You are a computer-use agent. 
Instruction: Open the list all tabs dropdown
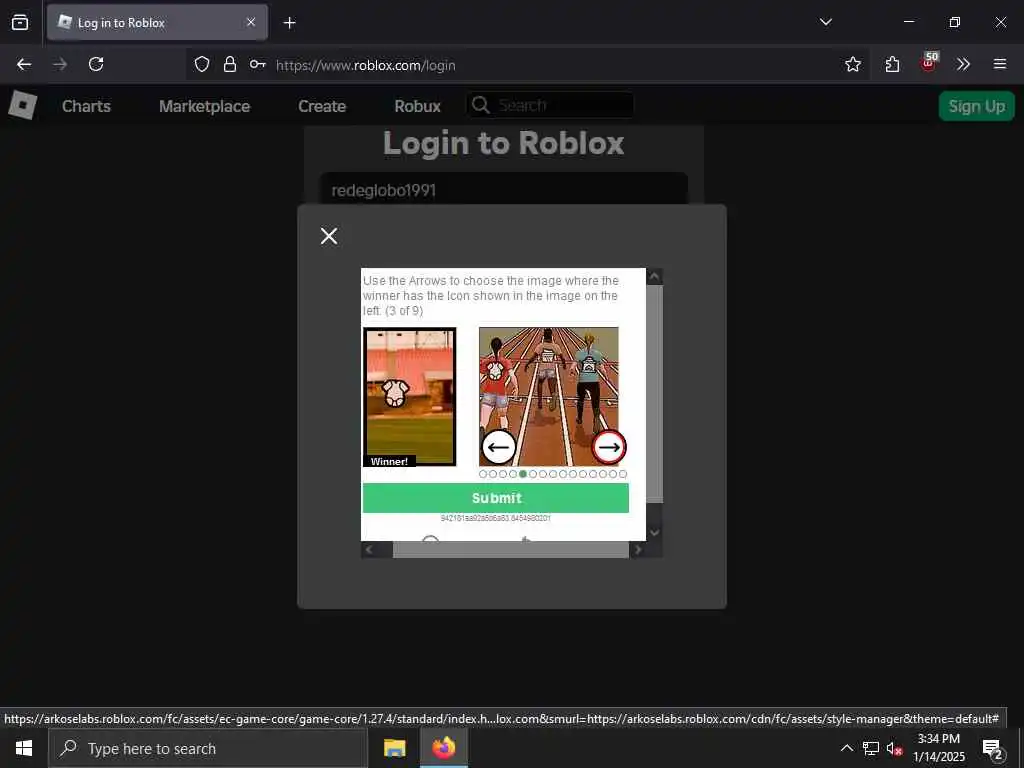825,22
